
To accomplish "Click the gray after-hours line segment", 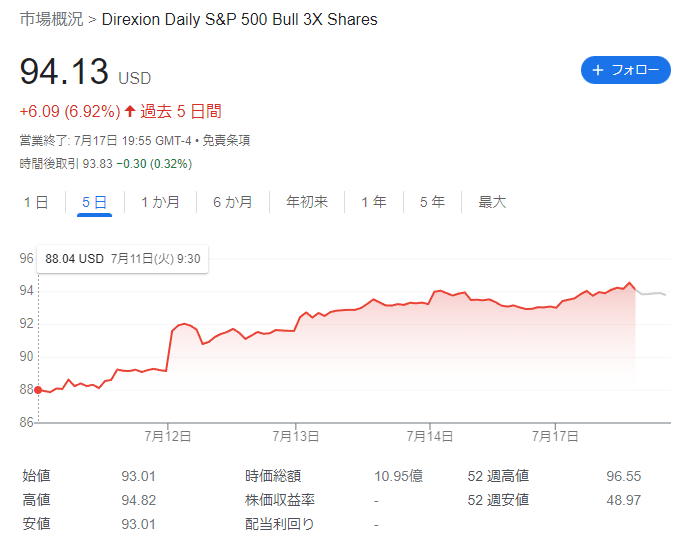I will pos(651,293).
